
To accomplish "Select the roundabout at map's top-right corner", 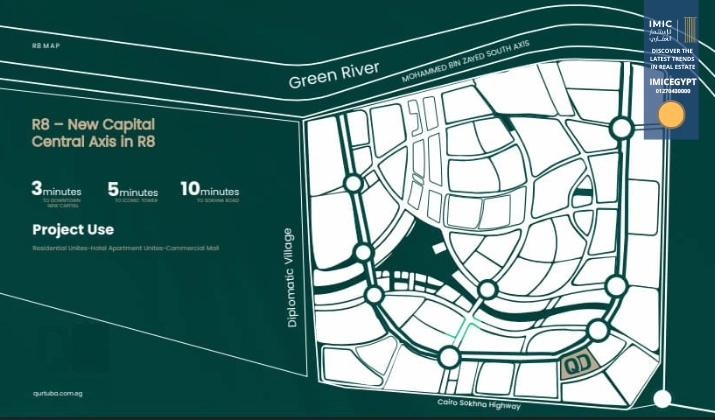I will [x=621, y=128].
